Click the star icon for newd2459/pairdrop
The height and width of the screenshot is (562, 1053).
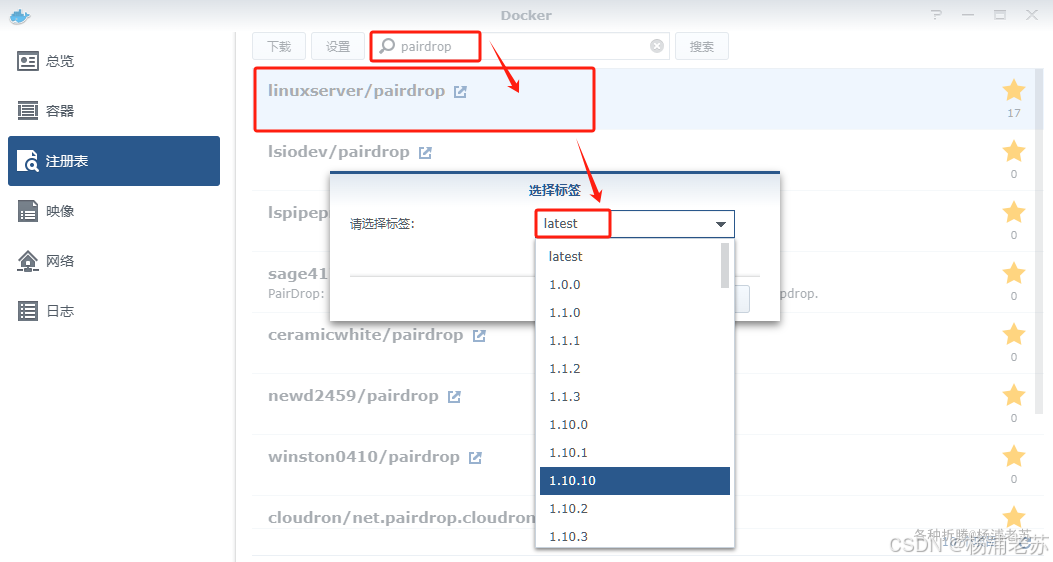coord(1013,395)
